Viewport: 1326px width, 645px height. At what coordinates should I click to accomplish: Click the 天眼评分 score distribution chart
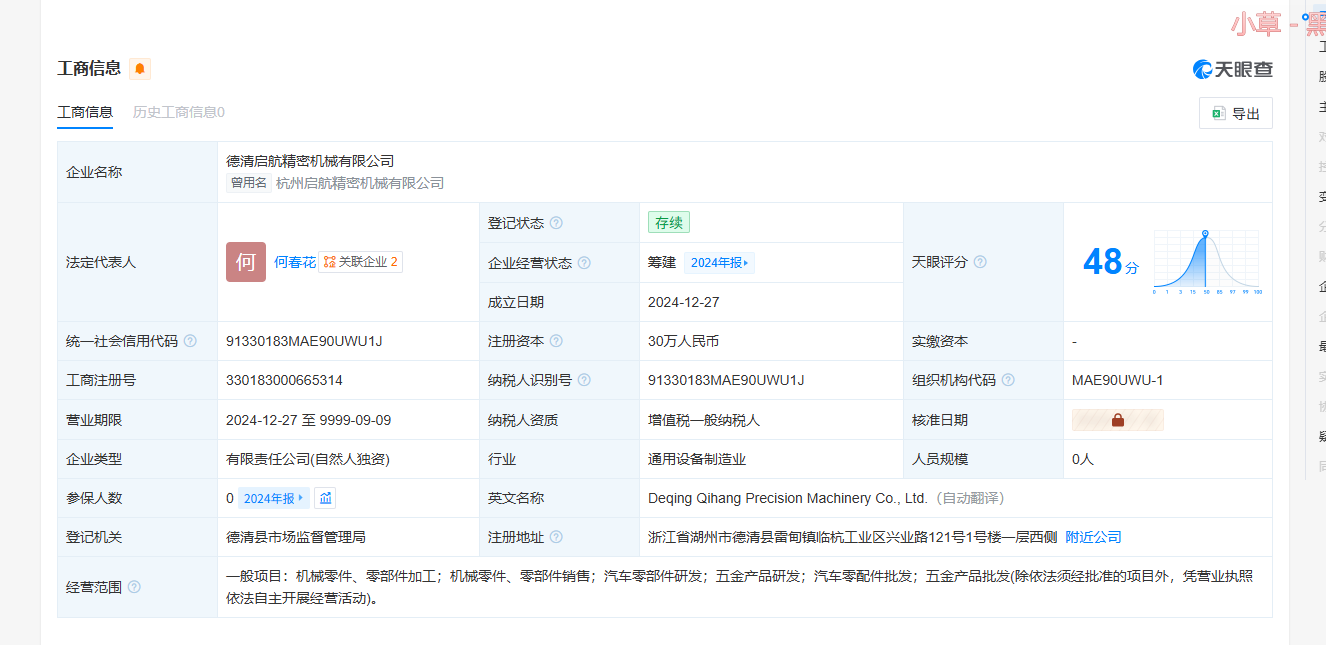pos(1206,262)
